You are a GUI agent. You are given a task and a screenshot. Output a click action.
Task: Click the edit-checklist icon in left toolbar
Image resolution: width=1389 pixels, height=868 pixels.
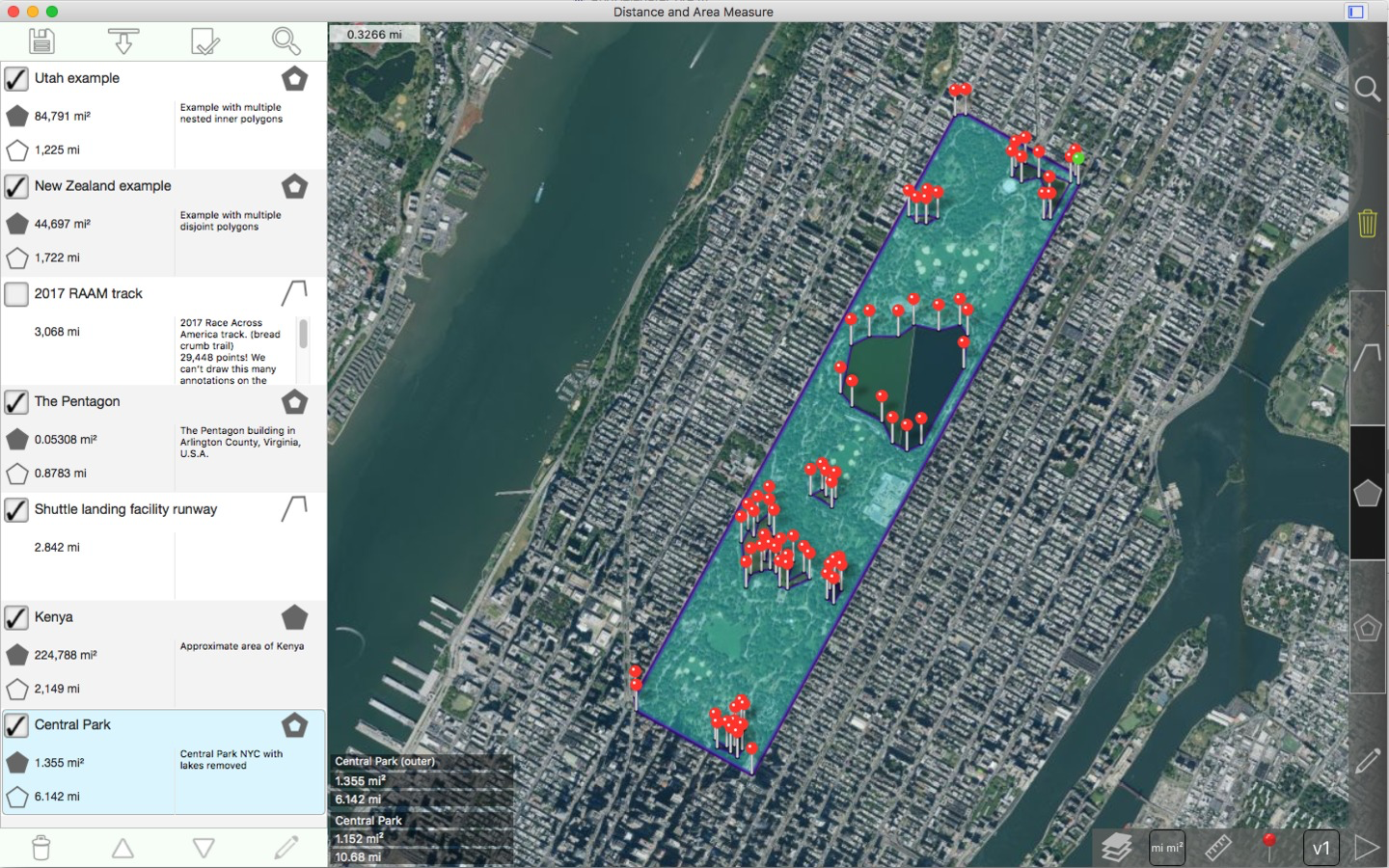[x=204, y=41]
